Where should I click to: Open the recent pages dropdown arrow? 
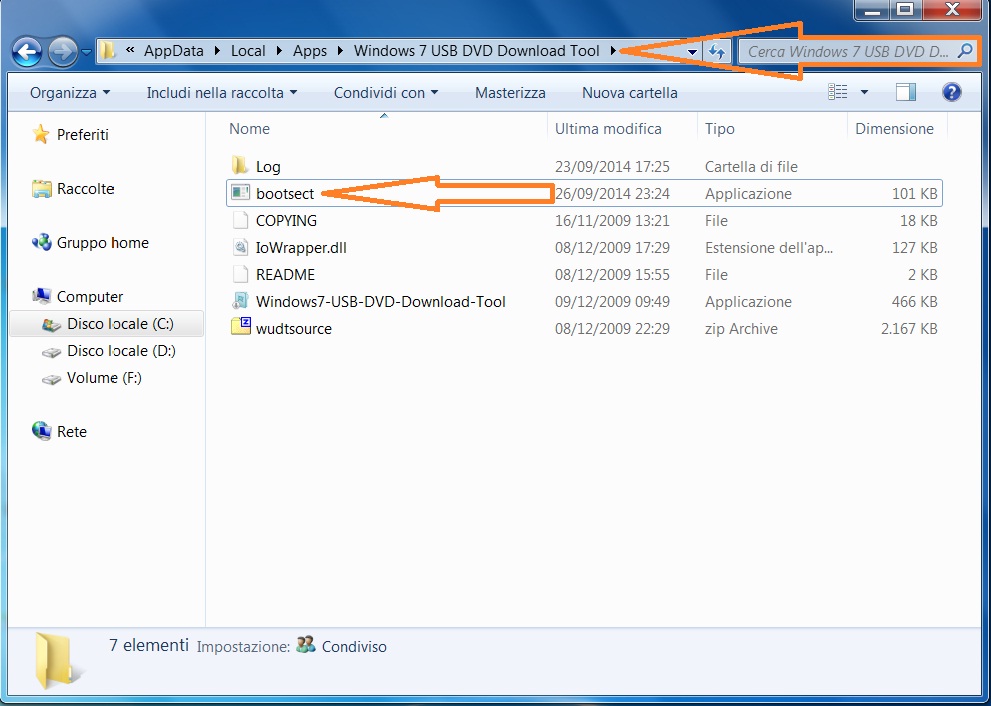coord(87,52)
